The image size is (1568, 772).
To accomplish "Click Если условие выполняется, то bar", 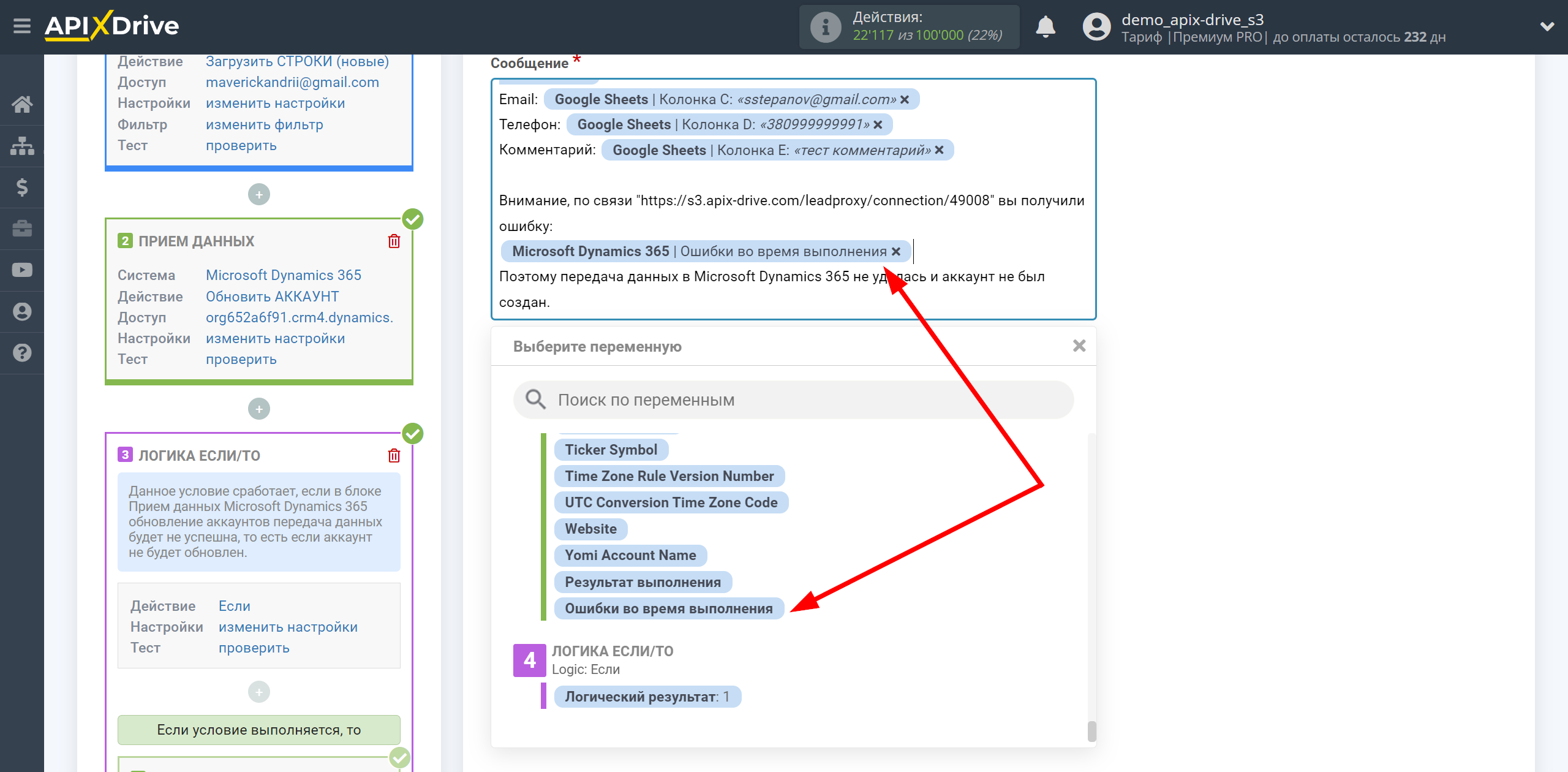I will (x=259, y=730).
